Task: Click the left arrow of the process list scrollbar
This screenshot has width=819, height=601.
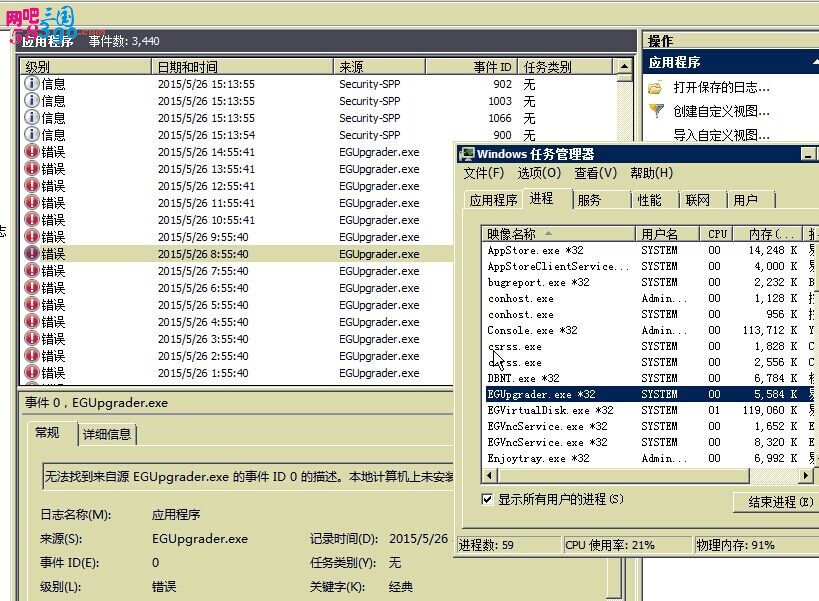Action: click(x=489, y=476)
